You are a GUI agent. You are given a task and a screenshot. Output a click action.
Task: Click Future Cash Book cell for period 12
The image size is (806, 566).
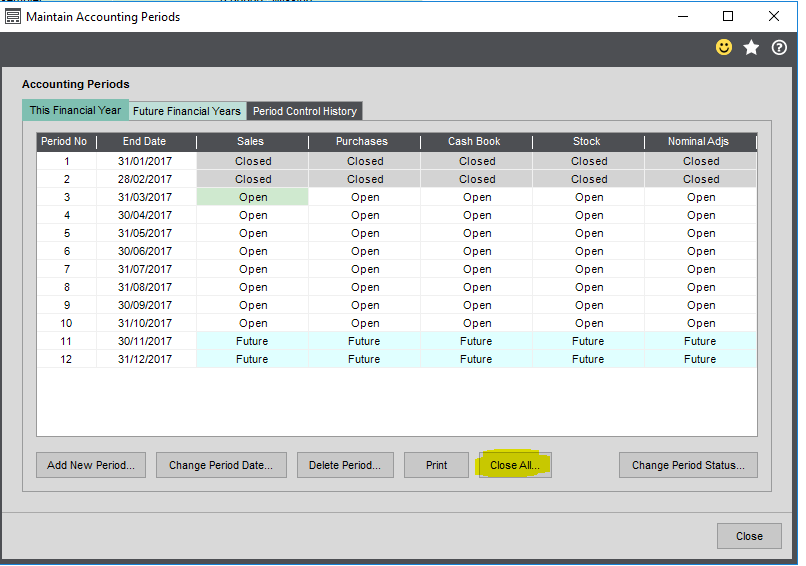[x=477, y=359]
